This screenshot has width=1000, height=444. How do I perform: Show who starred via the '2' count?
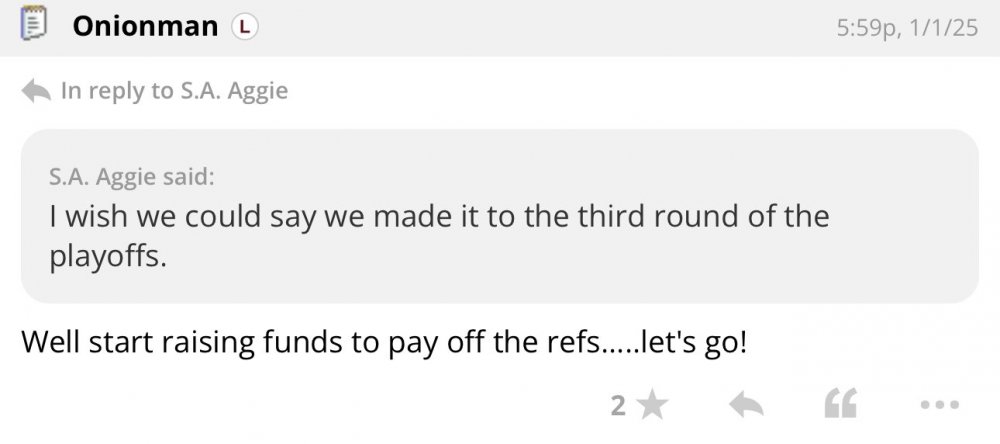[617, 405]
